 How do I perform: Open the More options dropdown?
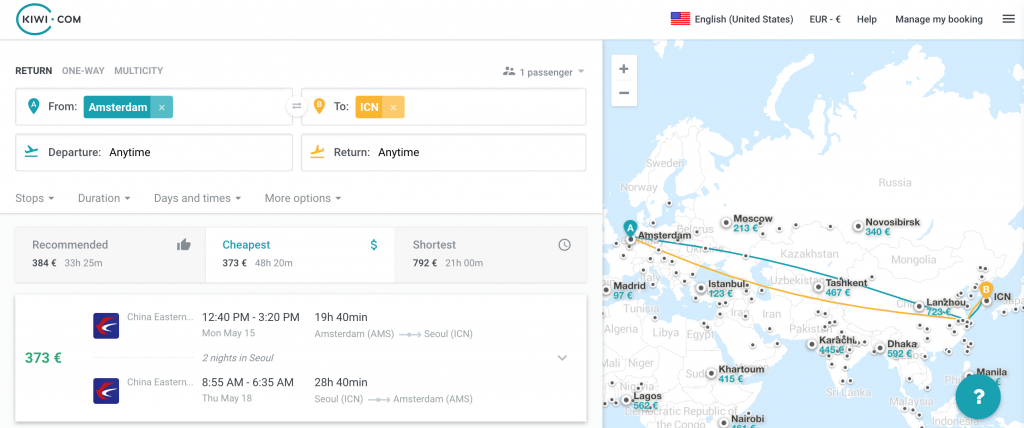[x=302, y=198]
